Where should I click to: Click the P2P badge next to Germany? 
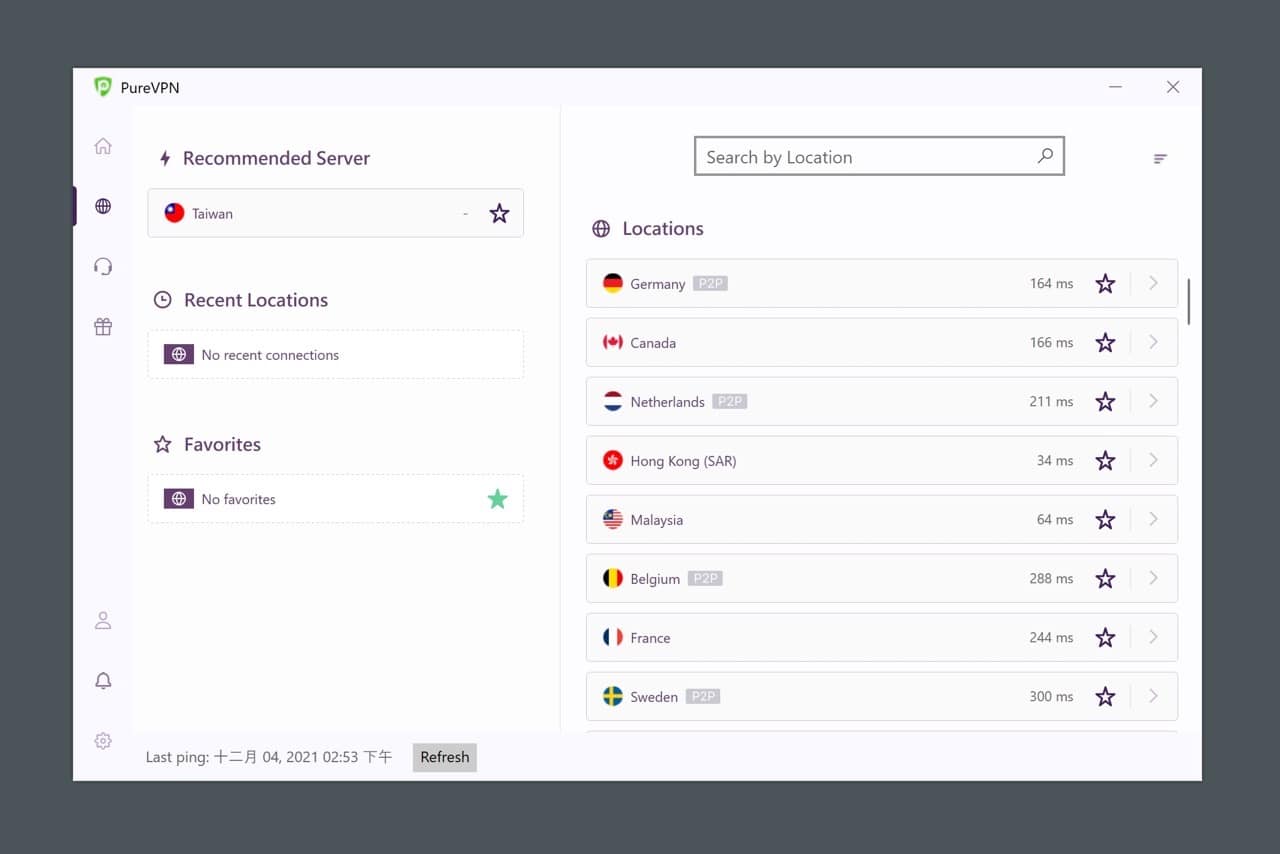click(x=710, y=283)
